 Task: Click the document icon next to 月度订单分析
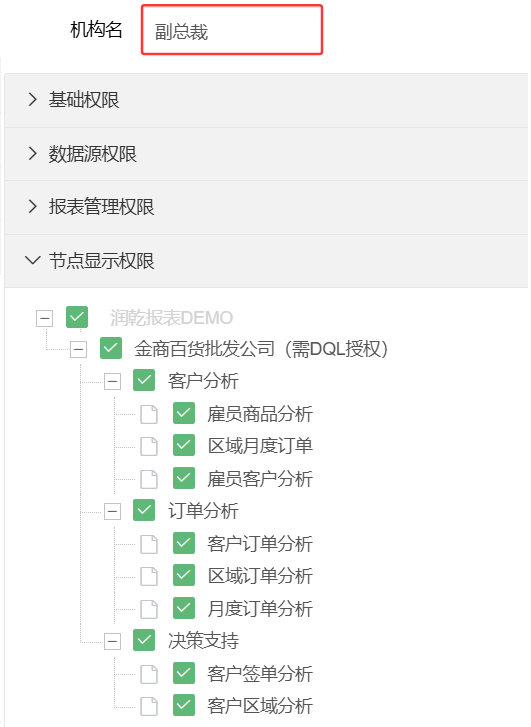point(149,609)
